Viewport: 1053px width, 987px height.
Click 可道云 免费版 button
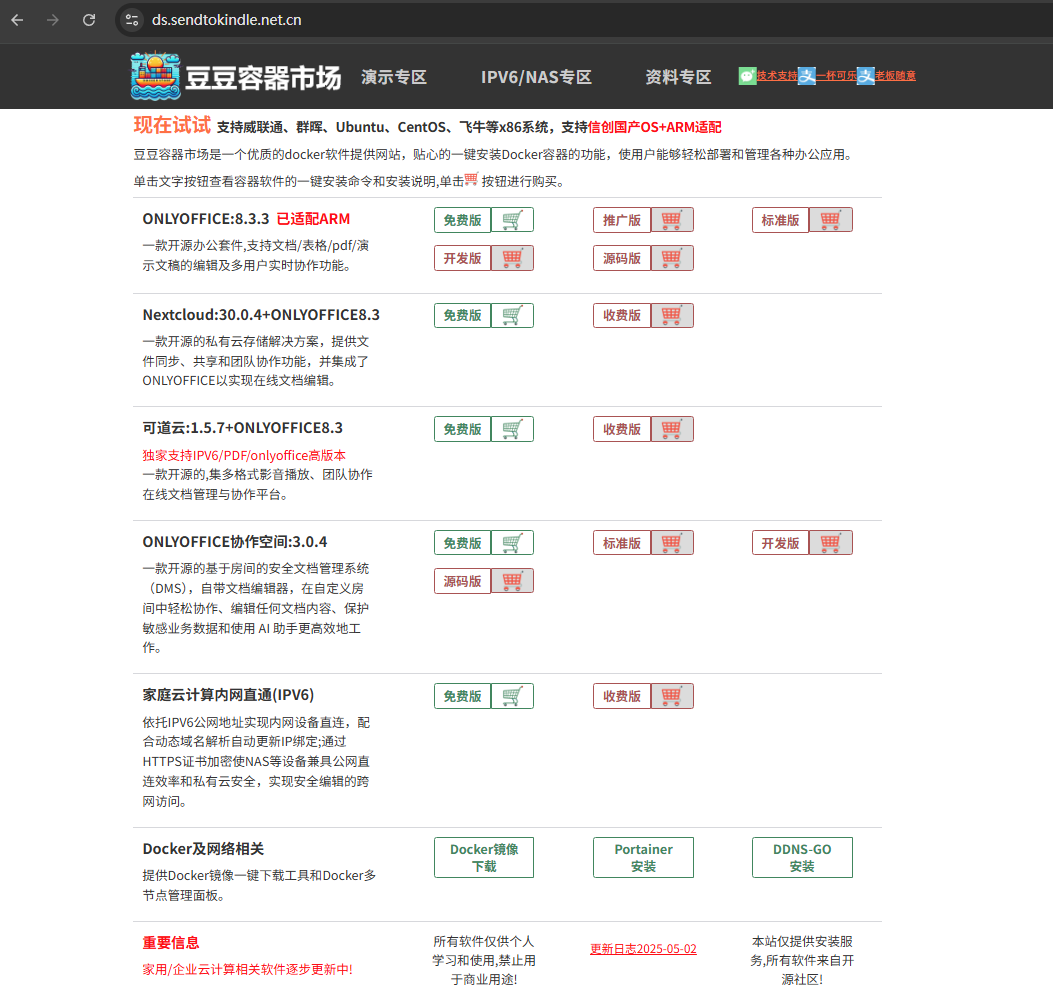462,429
